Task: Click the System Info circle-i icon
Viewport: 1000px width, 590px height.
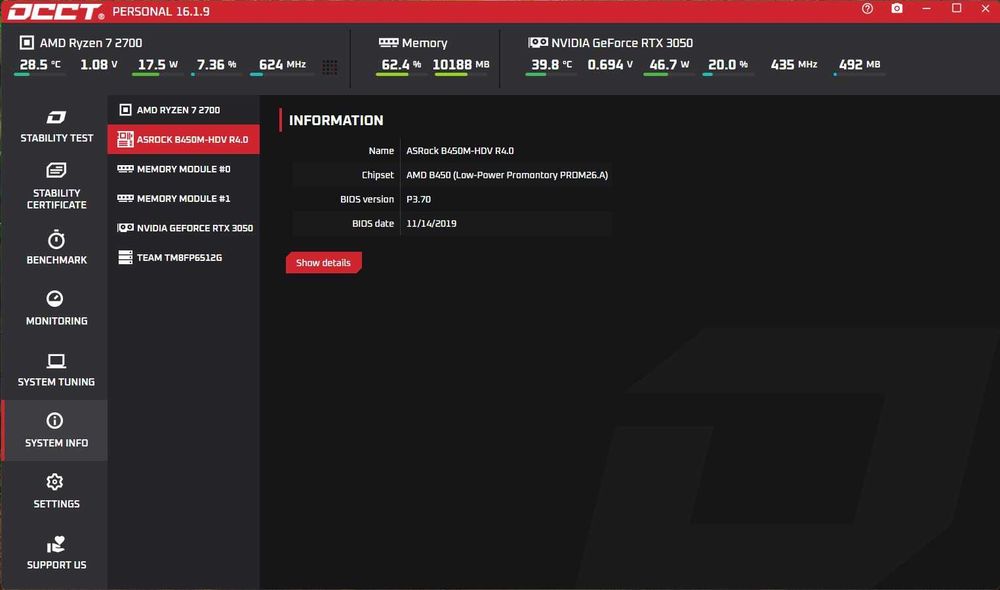Action: [x=55, y=420]
